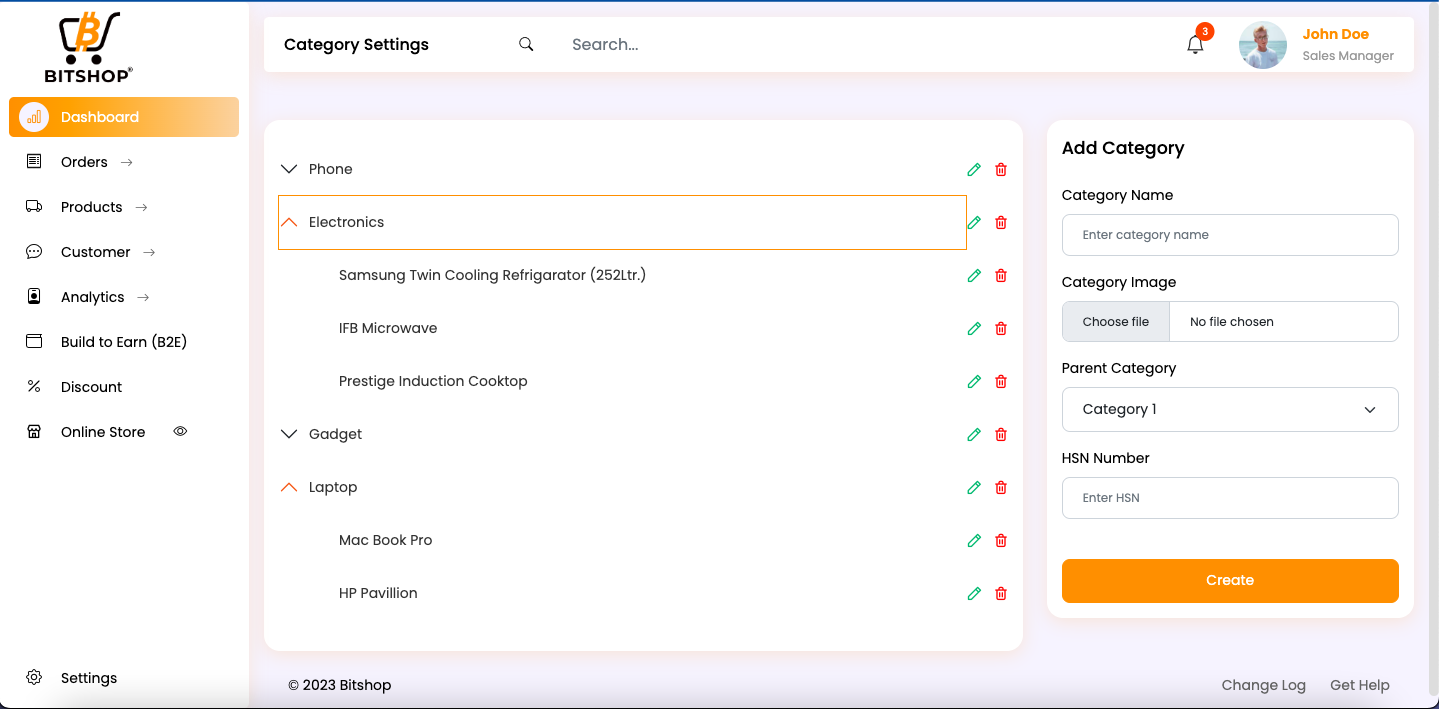Delete the Gadget category
This screenshot has width=1439, height=709.
tap(1001, 435)
